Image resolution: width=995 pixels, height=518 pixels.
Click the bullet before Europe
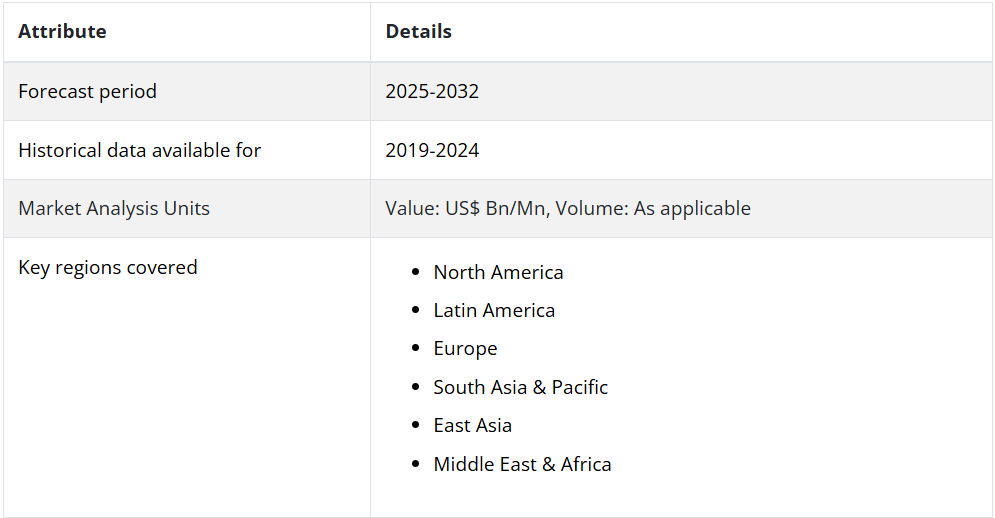416,348
